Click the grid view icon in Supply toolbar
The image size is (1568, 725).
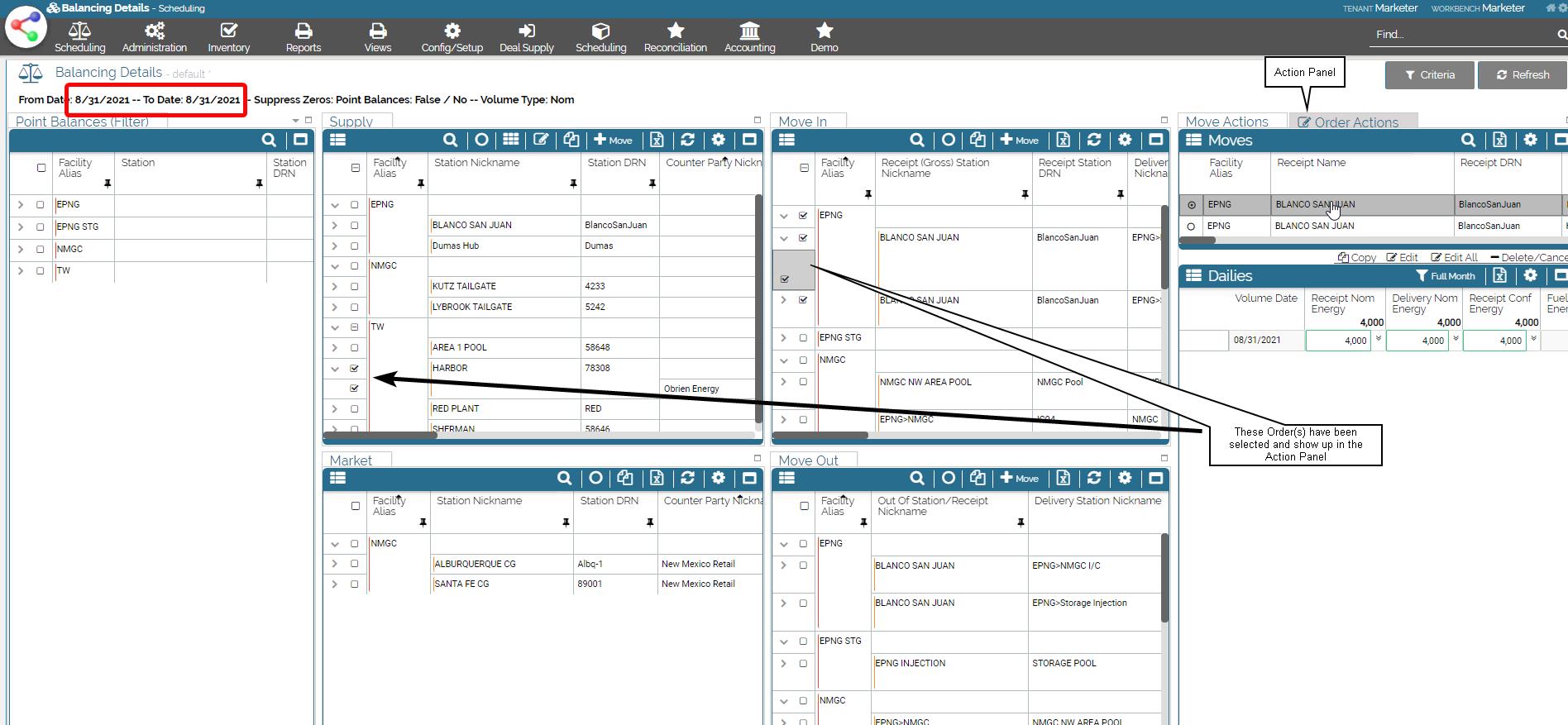[511, 140]
